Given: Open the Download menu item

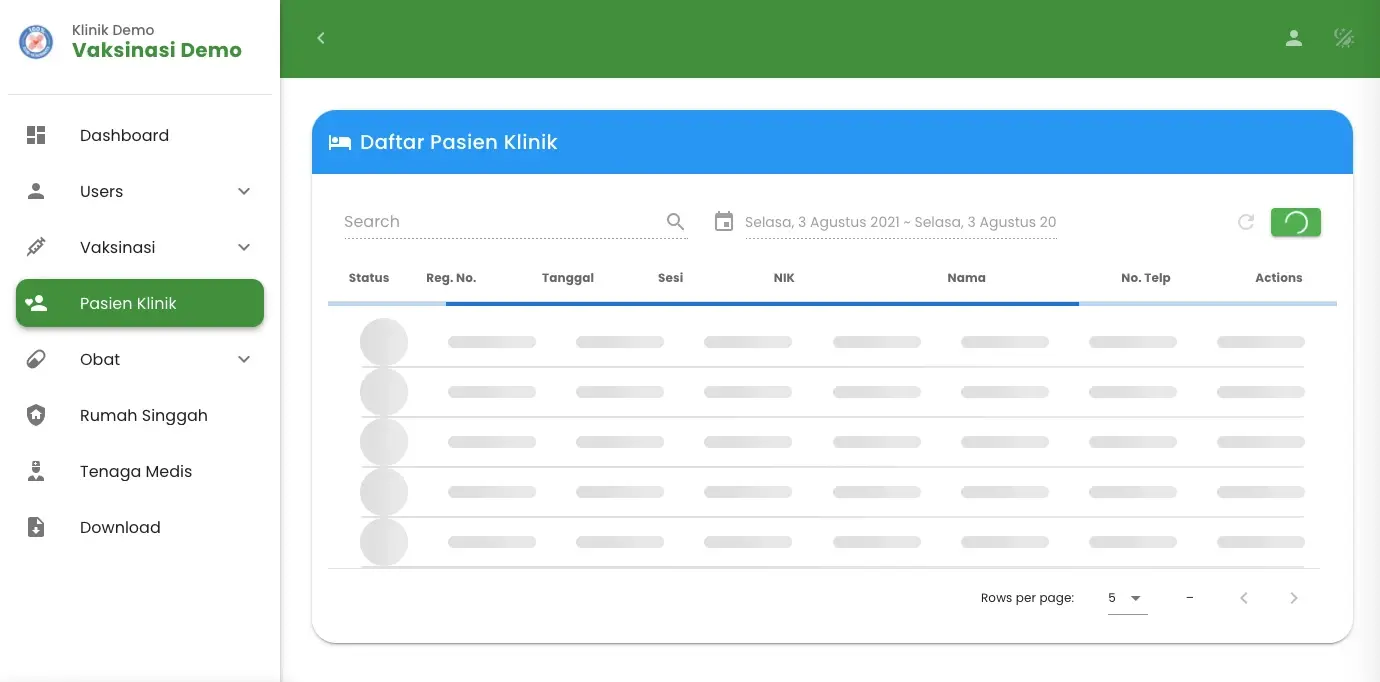Looking at the screenshot, I should click(x=140, y=527).
